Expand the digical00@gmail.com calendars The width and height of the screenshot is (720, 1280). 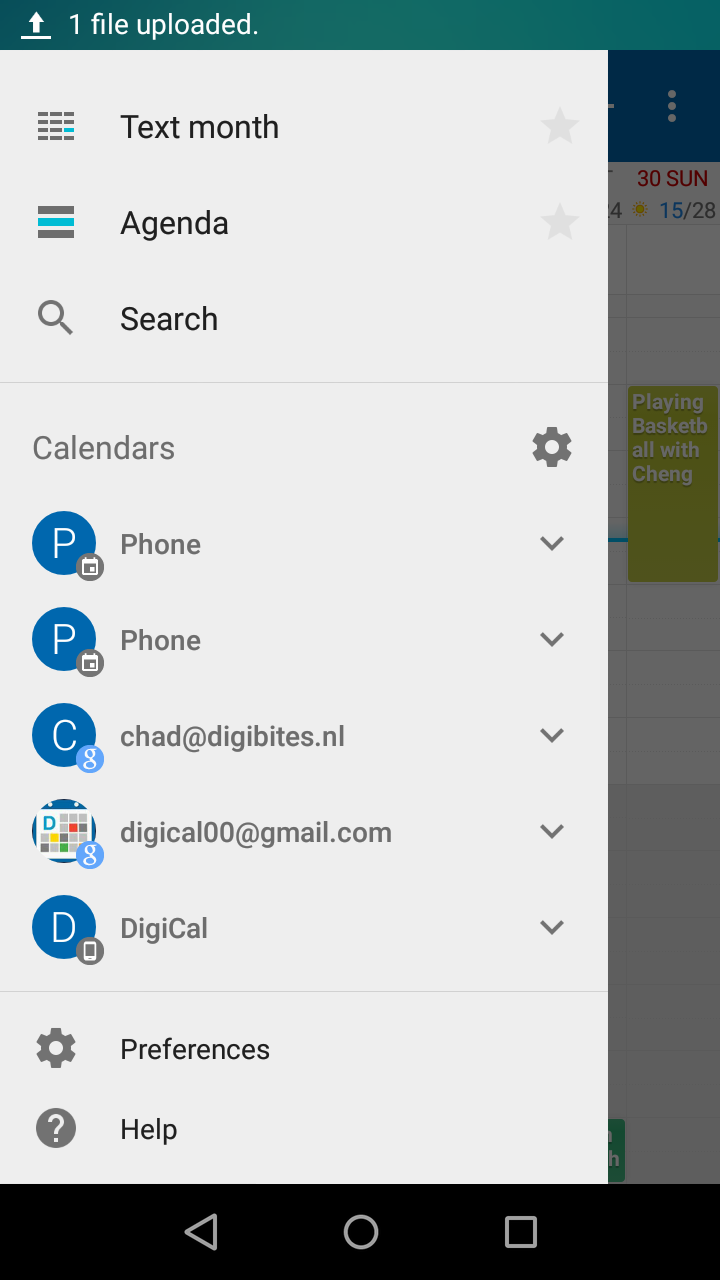[x=552, y=832]
